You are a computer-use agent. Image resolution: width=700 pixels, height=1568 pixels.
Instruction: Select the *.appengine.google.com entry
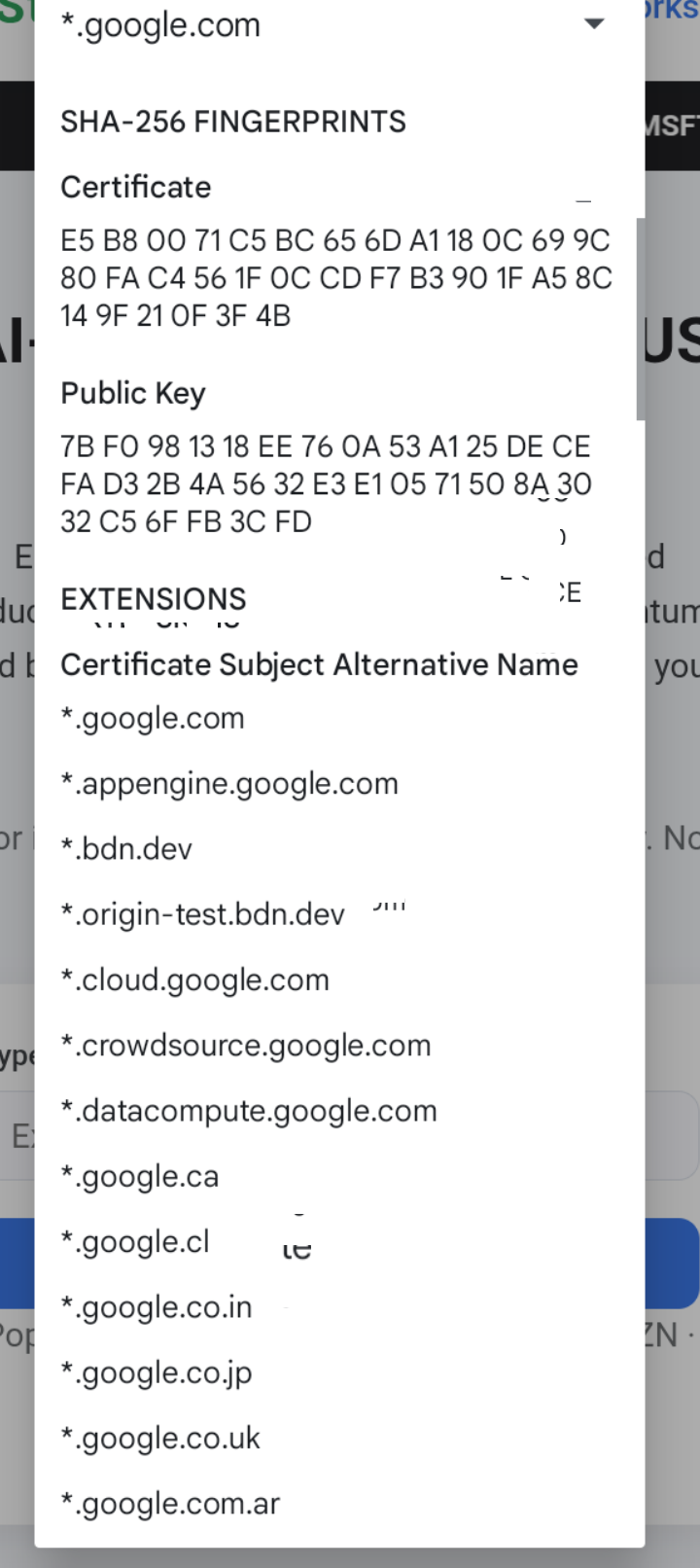229,784
